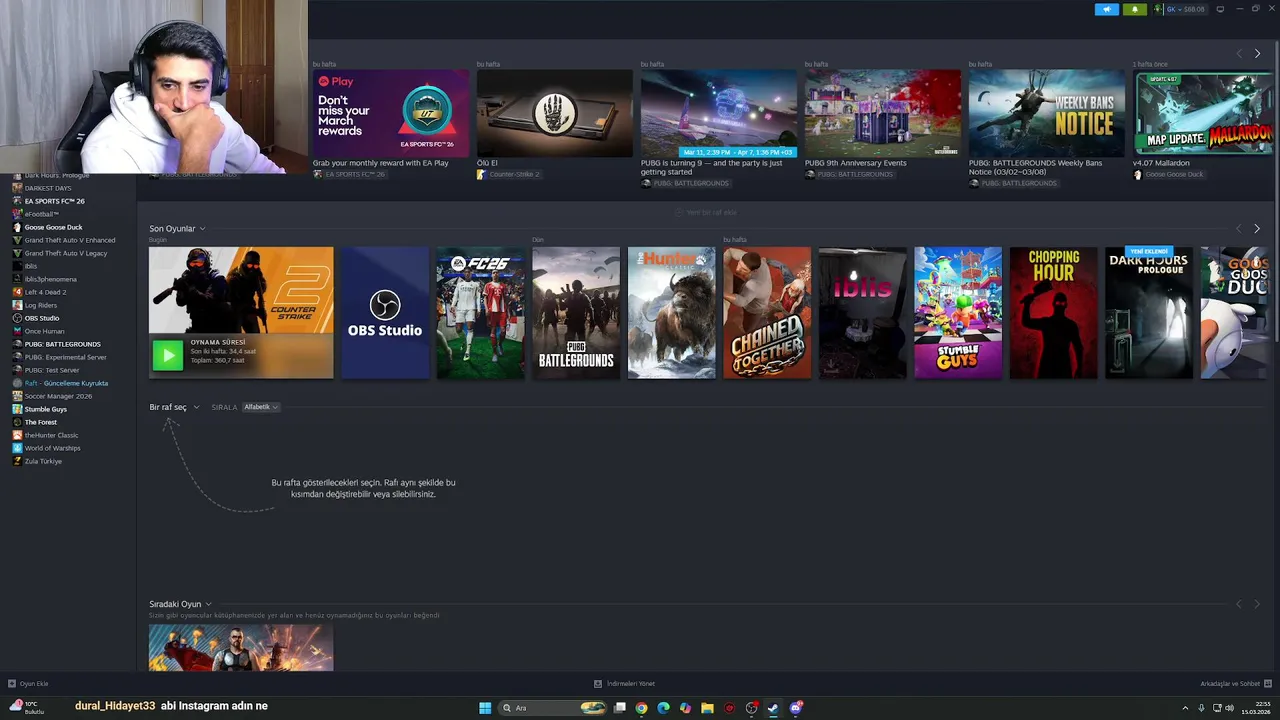Select DARKEST DAYS in the library list

(x=48, y=188)
